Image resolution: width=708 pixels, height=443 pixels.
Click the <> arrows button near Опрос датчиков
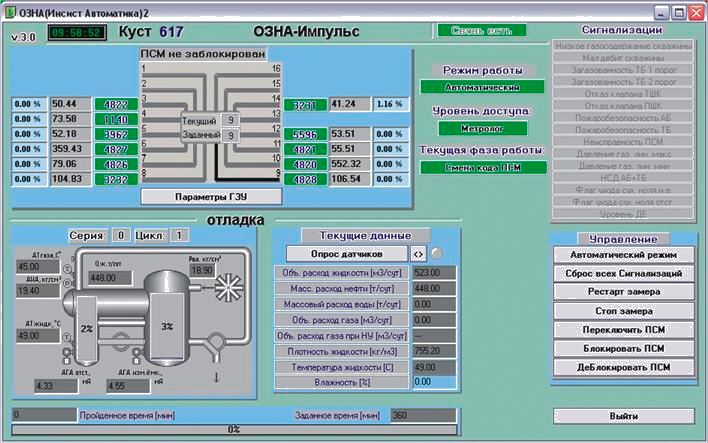(x=419, y=253)
